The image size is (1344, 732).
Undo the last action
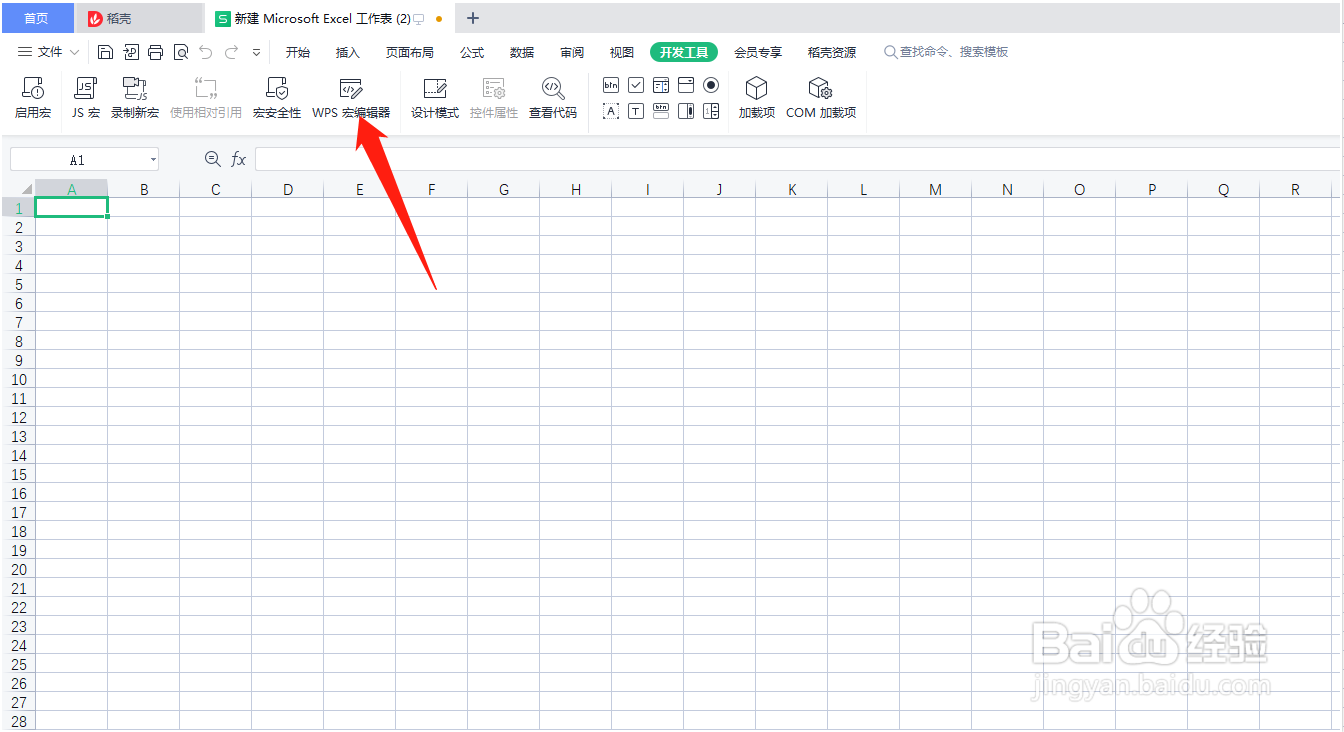pos(205,52)
